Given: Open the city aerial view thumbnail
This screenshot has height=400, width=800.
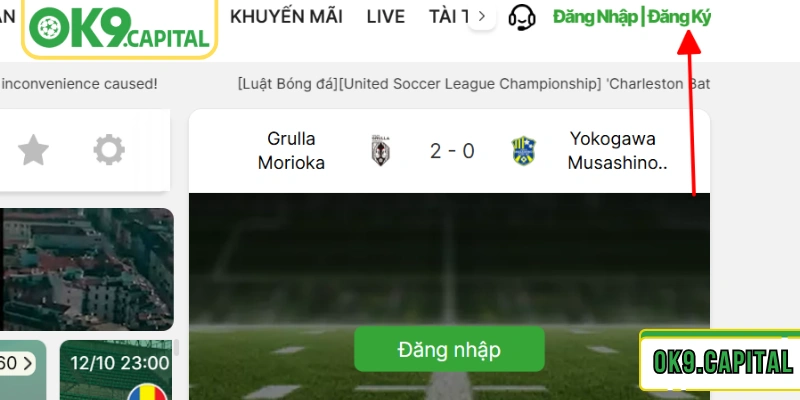Looking at the screenshot, I should pos(87,269).
